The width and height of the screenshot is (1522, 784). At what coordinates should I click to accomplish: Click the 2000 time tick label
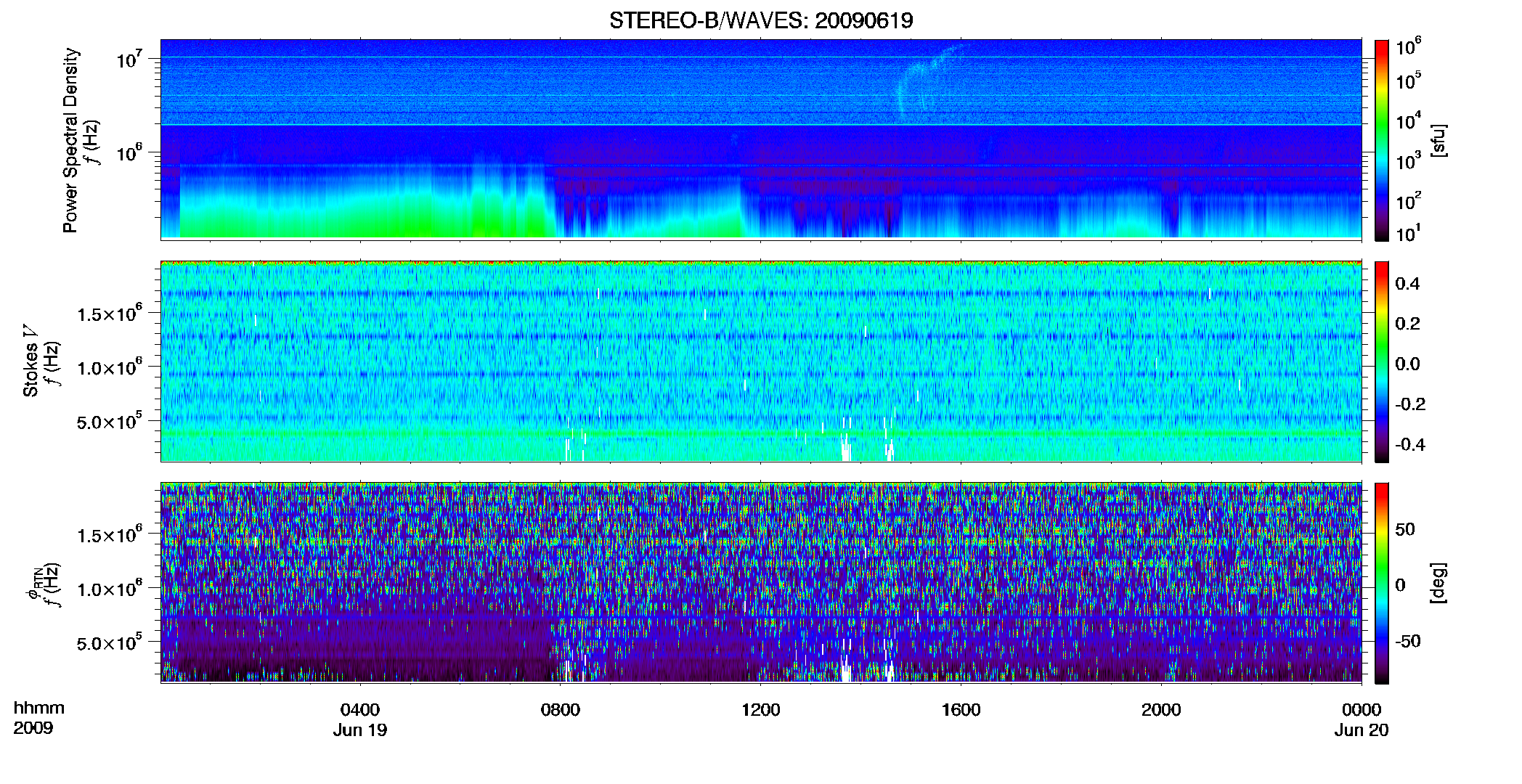(1161, 710)
